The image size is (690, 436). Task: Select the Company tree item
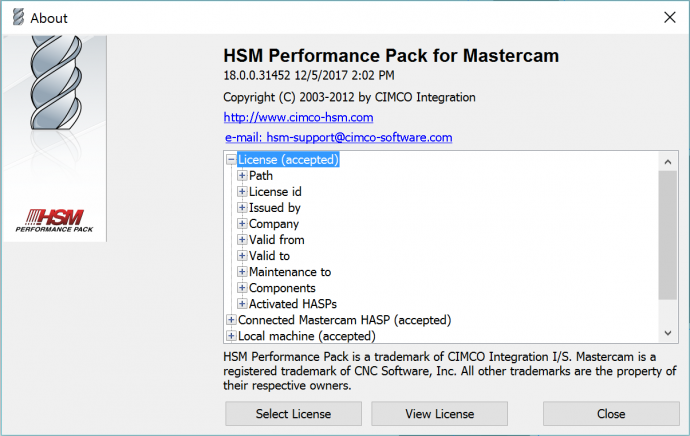pos(274,223)
